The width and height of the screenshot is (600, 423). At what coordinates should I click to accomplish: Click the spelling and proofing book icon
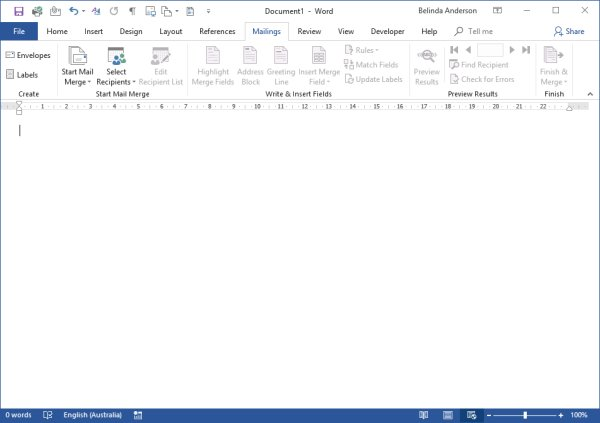pyautogui.click(x=47, y=415)
